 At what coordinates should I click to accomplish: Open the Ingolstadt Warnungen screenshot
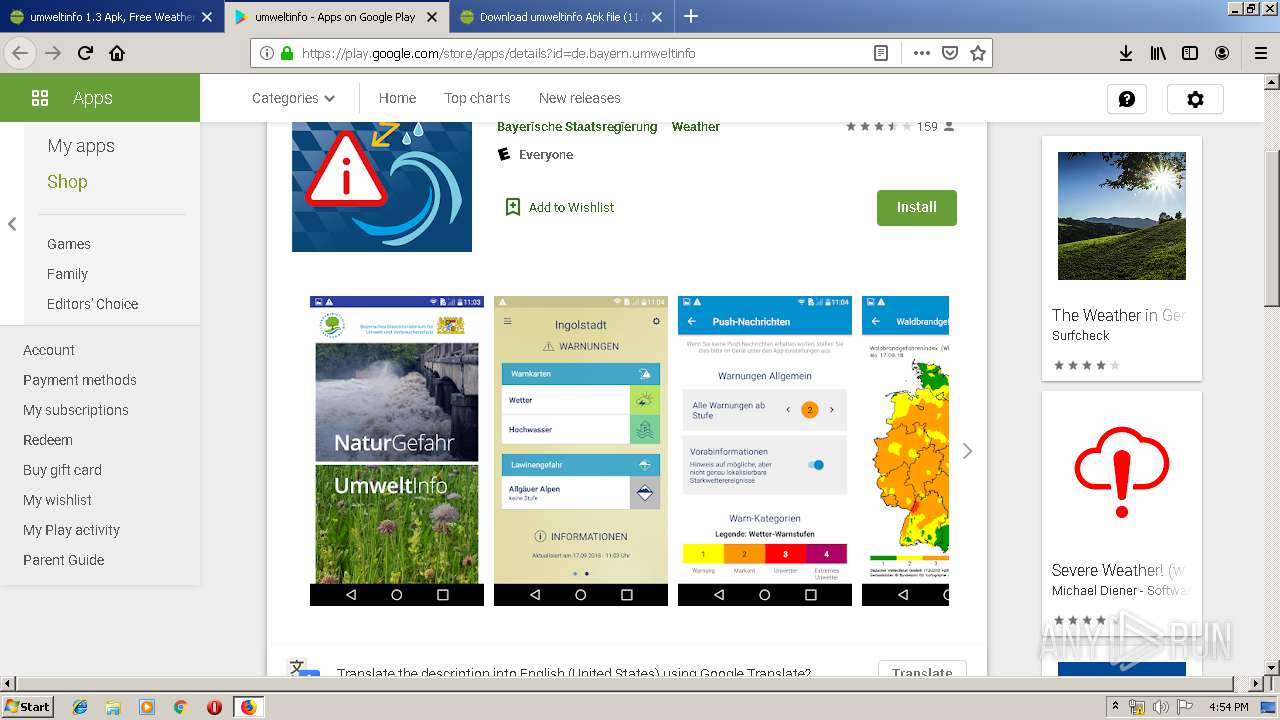(581, 451)
